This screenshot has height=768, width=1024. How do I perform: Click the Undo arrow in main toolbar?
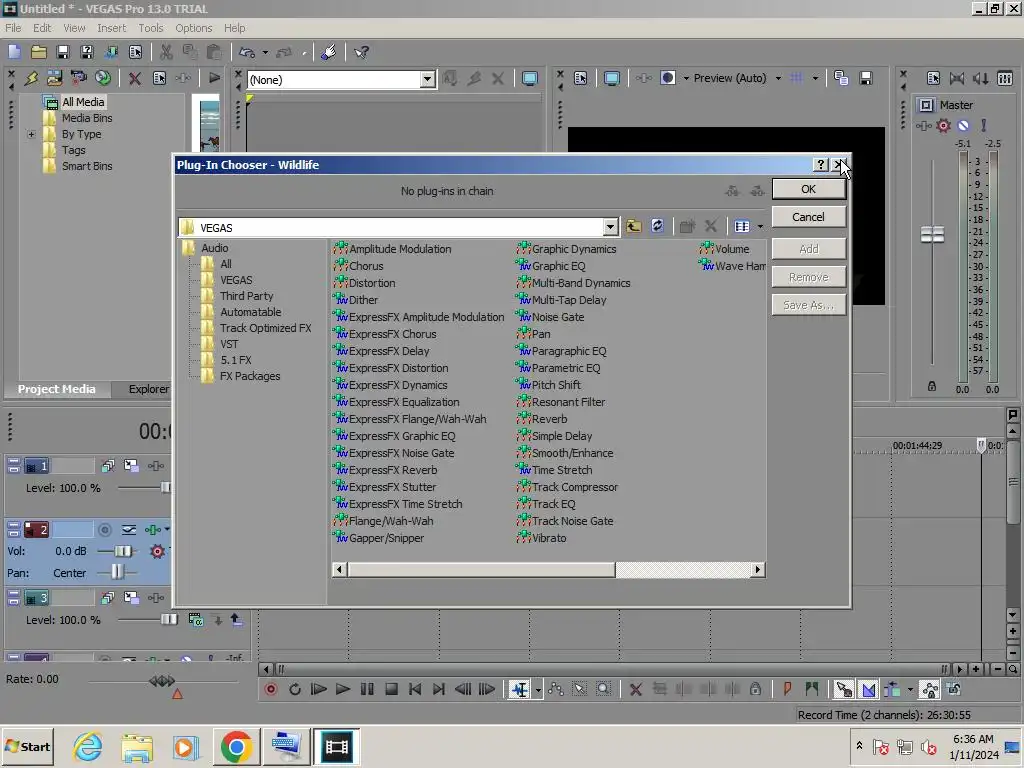click(246, 52)
